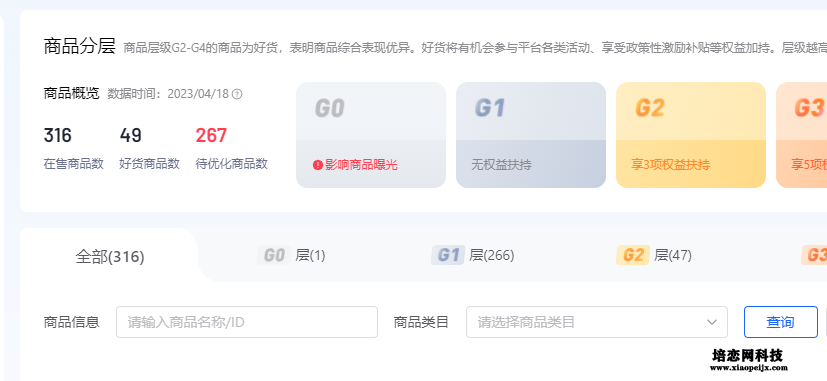Viewport: 827px width, 381px height.
Task: Click the 查询 button
Action: 781,322
